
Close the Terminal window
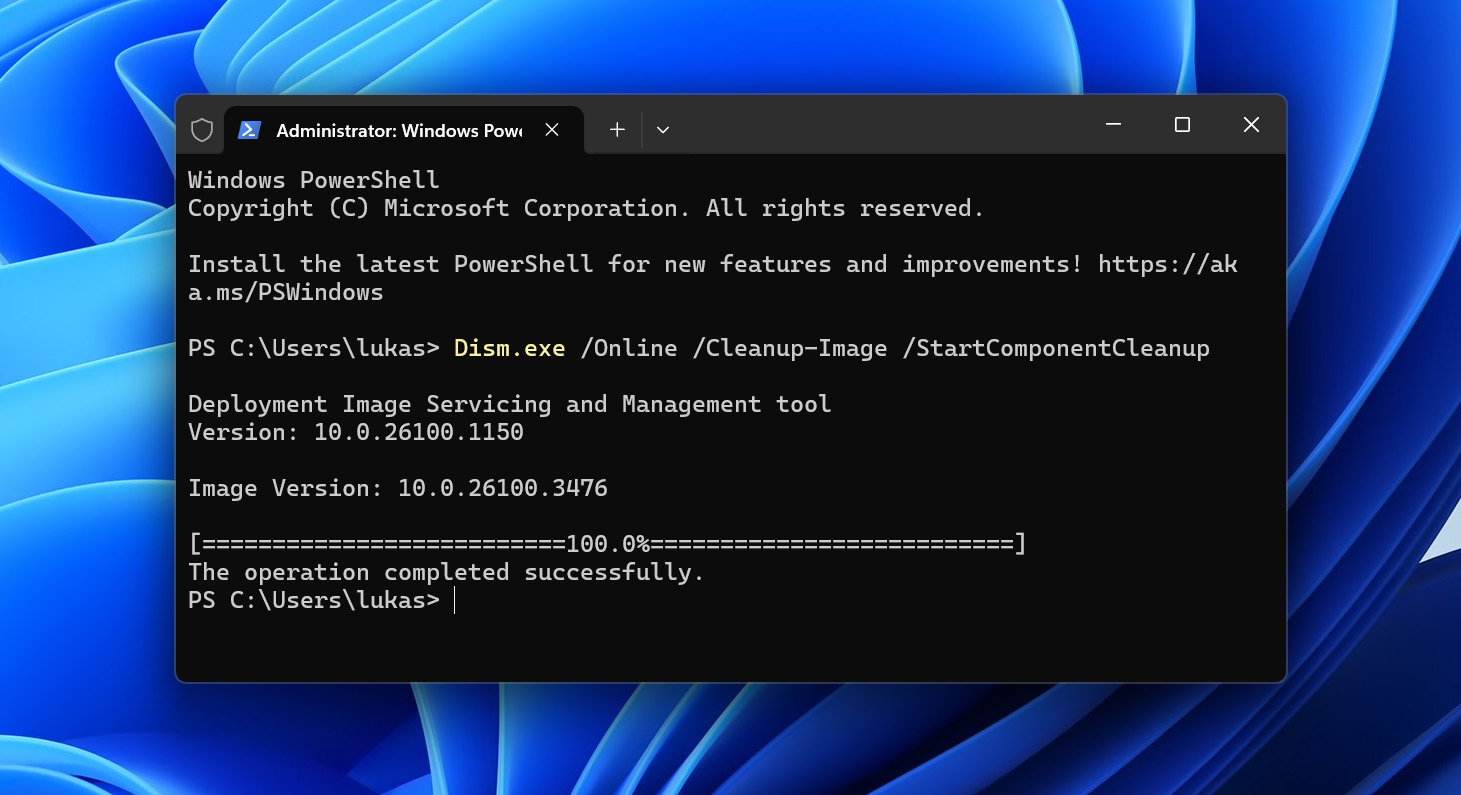[1251, 125]
